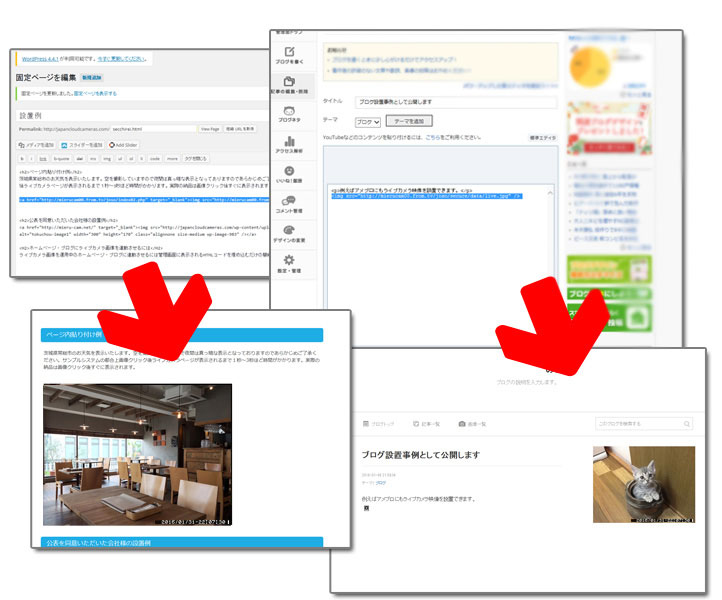Open 記事の編集・削除 folder icon in sidebar
This screenshot has width=722, height=600.
289,83
